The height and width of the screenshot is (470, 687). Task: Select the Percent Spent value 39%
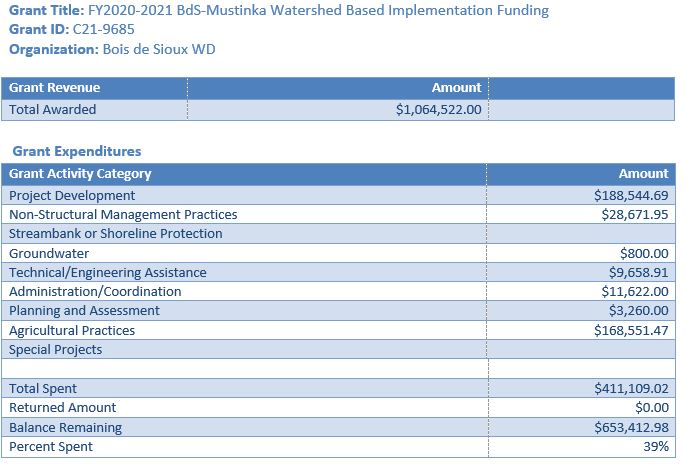tap(656, 446)
